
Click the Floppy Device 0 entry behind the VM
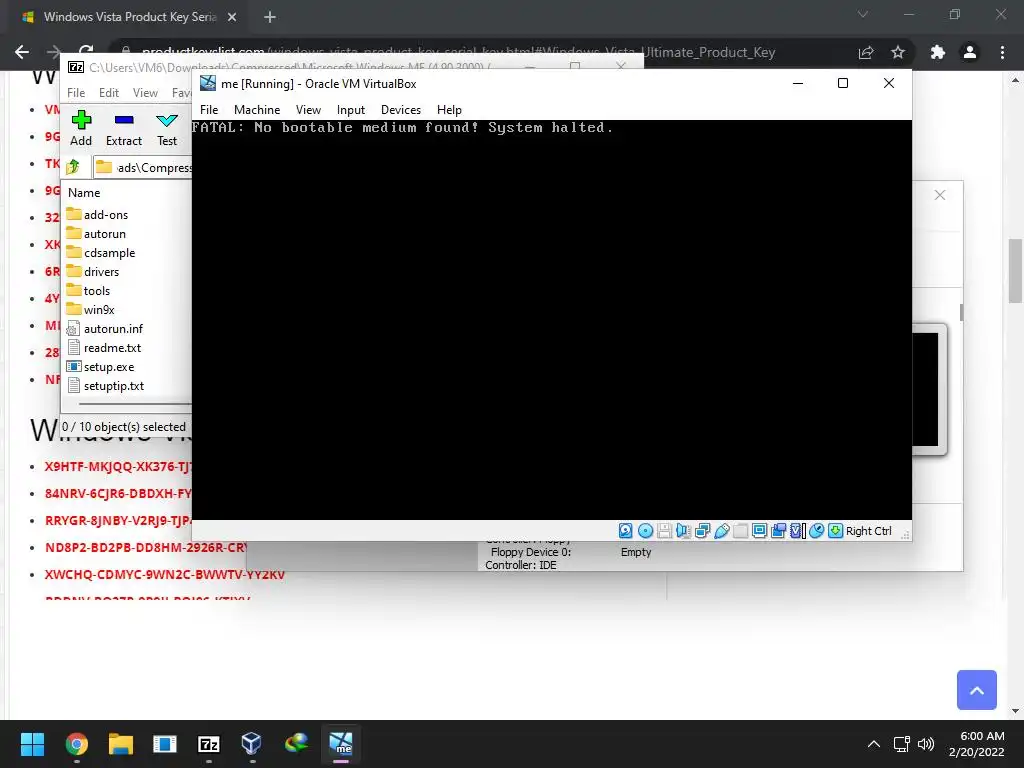(x=530, y=552)
